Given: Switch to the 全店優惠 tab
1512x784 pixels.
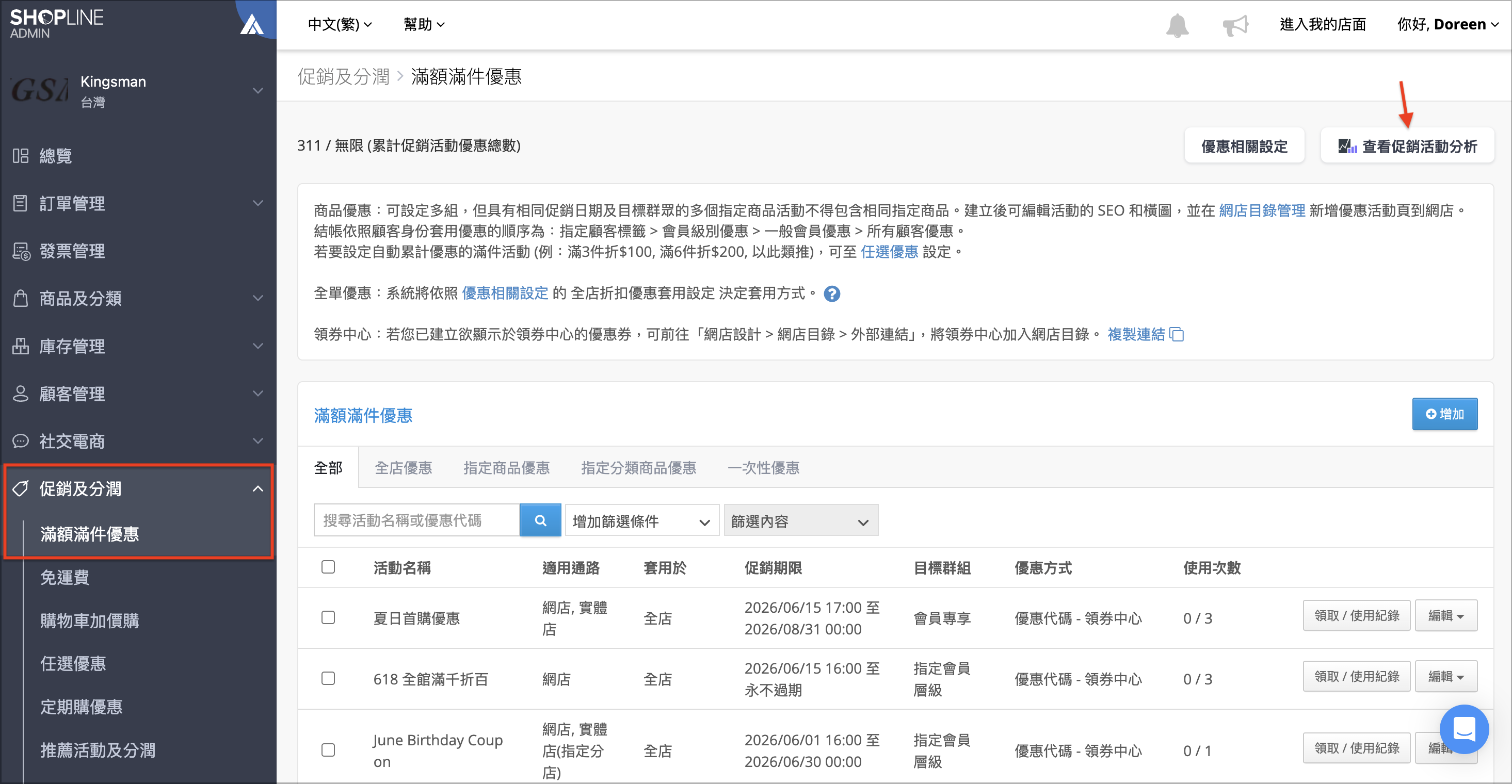Looking at the screenshot, I should pos(403,468).
